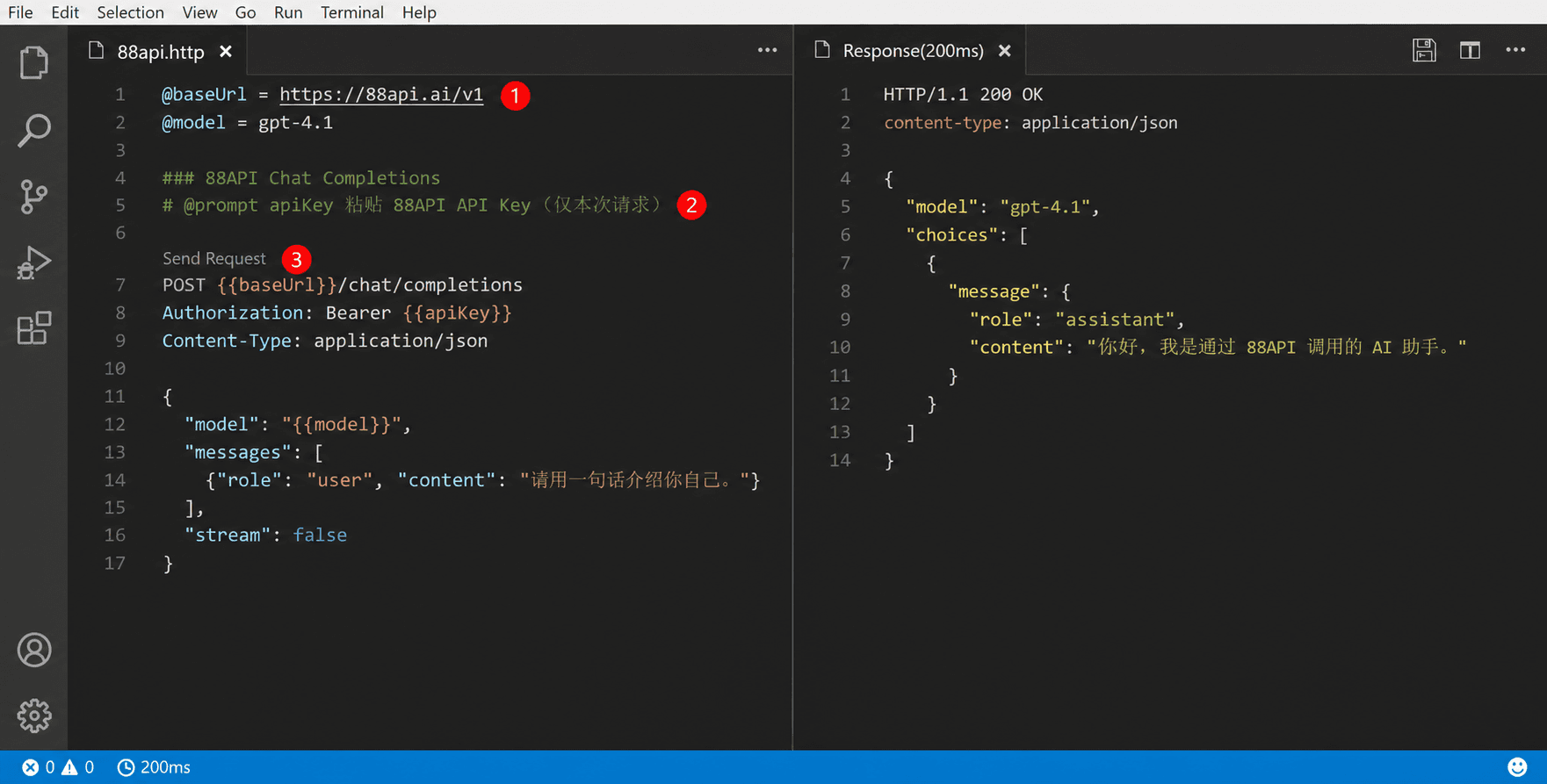Image resolution: width=1547 pixels, height=784 pixels.
Task: Close the 88api.http tab
Action: point(226,52)
